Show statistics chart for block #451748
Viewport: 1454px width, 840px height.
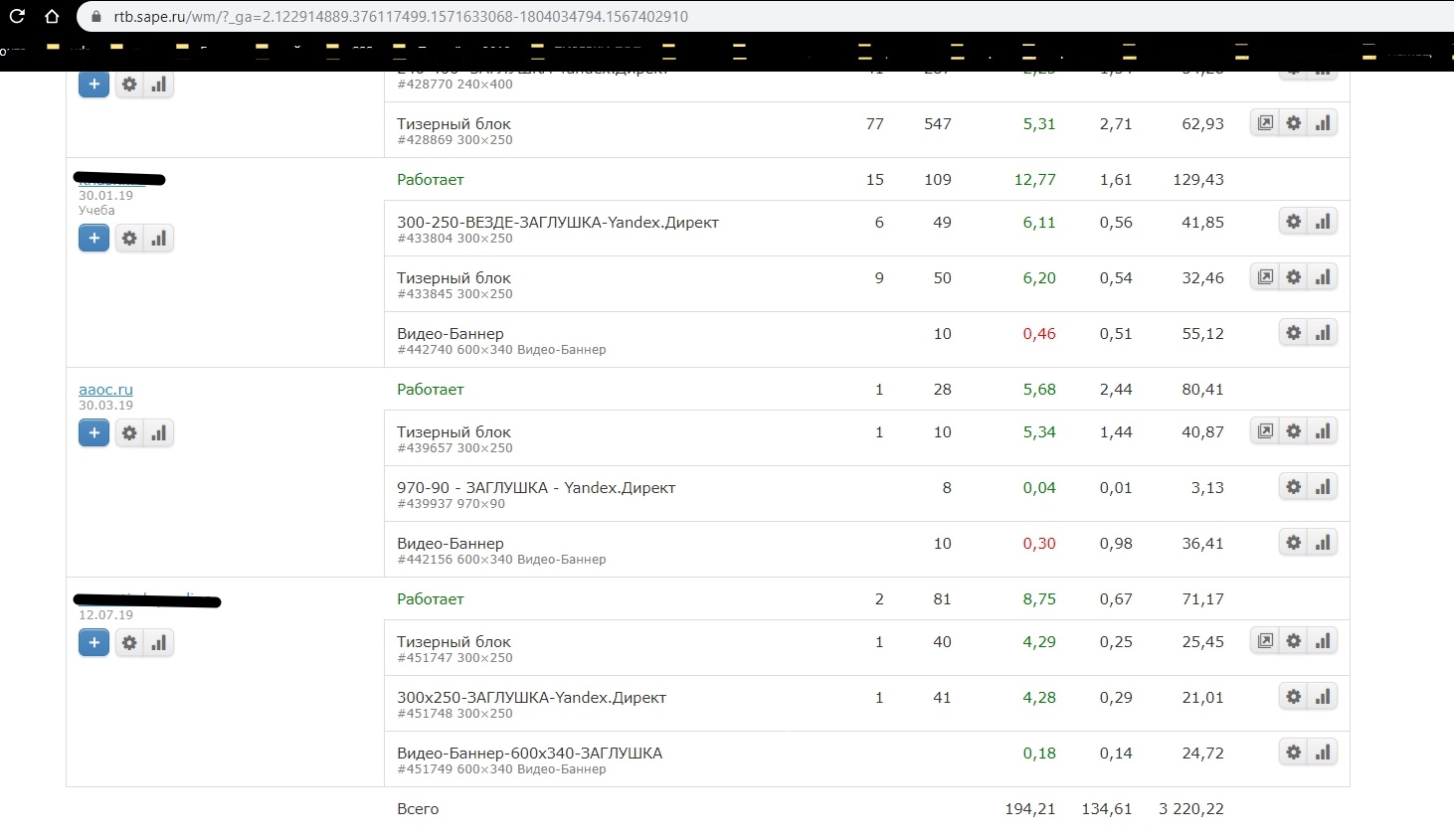click(x=1323, y=697)
